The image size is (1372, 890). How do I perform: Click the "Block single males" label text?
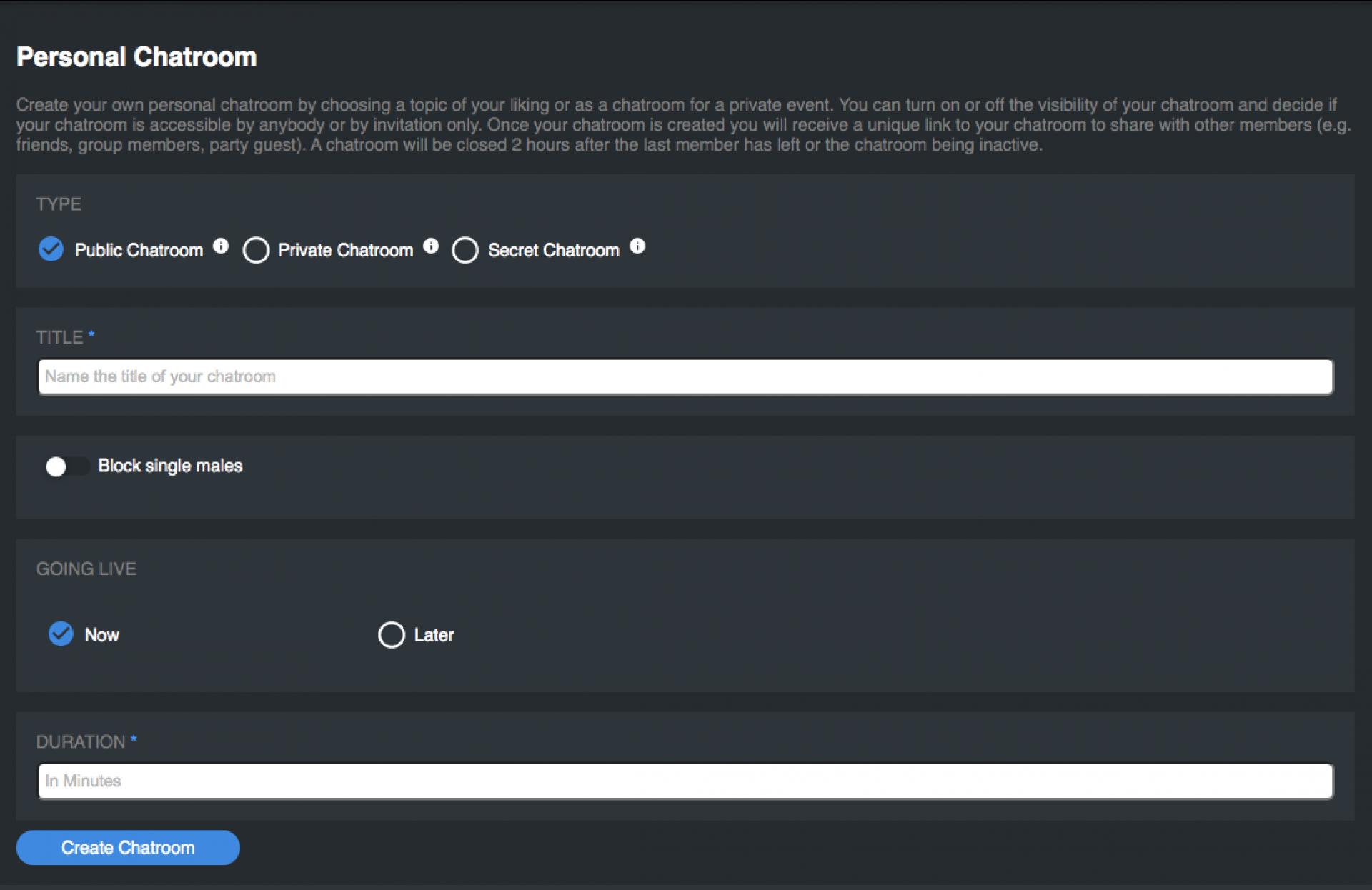pyautogui.click(x=170, y=466)
